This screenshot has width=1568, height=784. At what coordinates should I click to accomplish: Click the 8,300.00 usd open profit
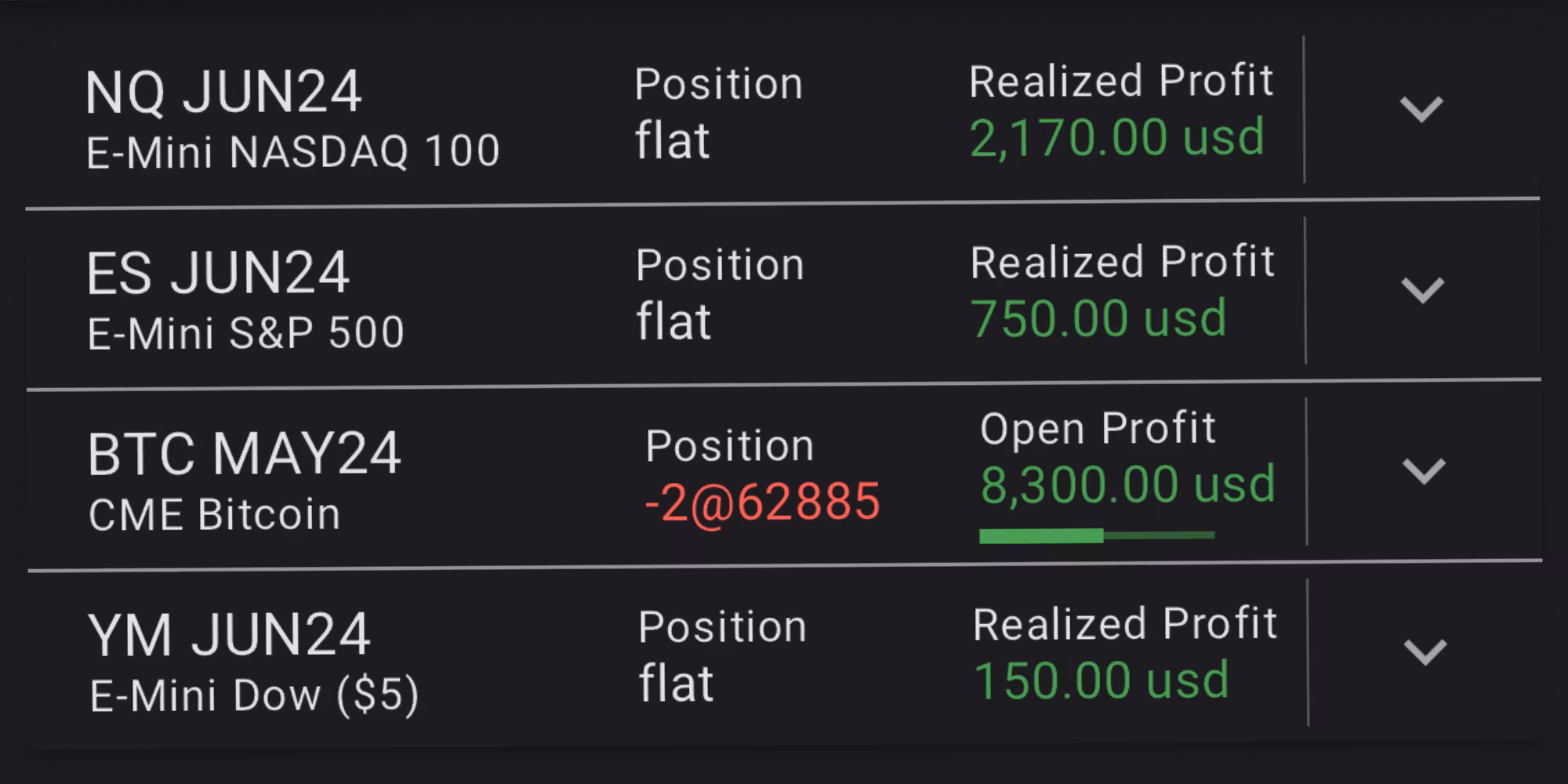click(x=1127, y=485)
